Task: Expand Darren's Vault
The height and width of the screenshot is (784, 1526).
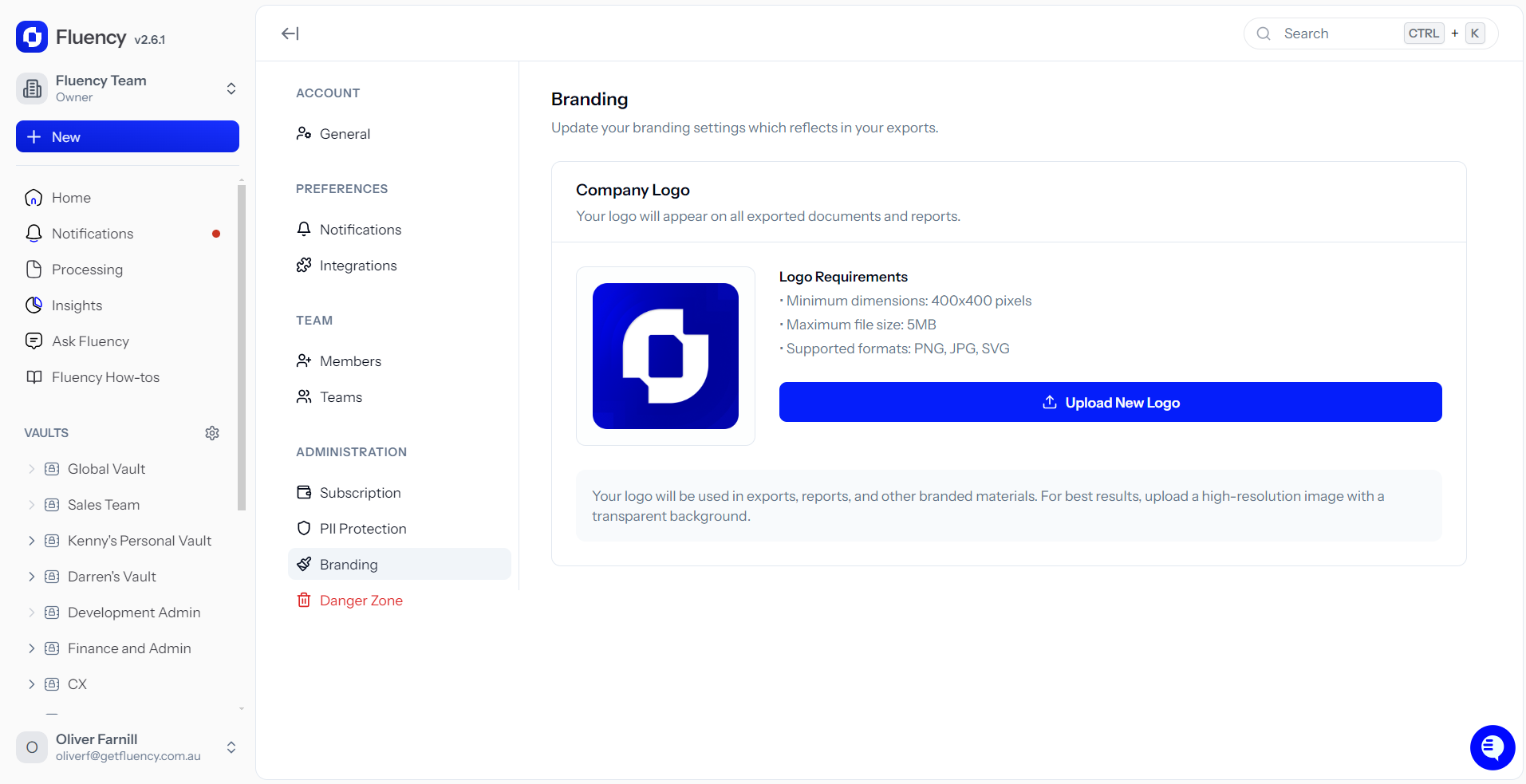Action: click(x=32, y=577)
